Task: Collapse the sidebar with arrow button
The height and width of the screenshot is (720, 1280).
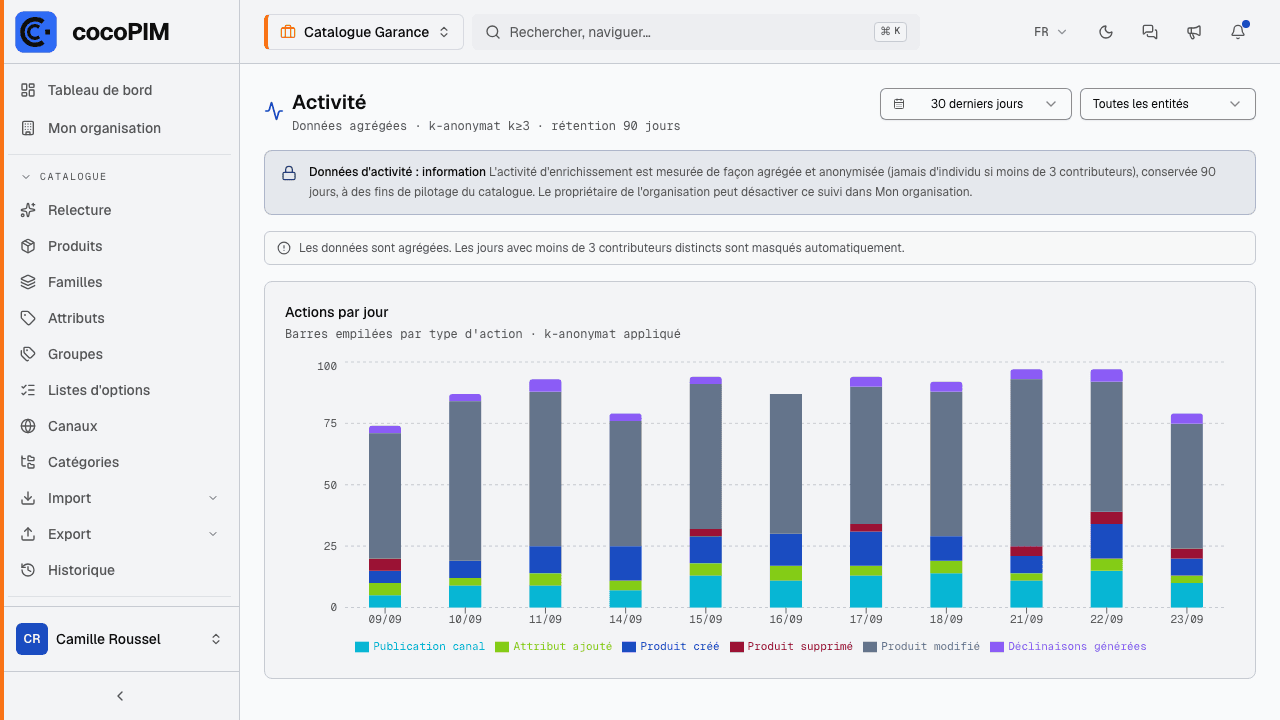Action: pos(120,696)
